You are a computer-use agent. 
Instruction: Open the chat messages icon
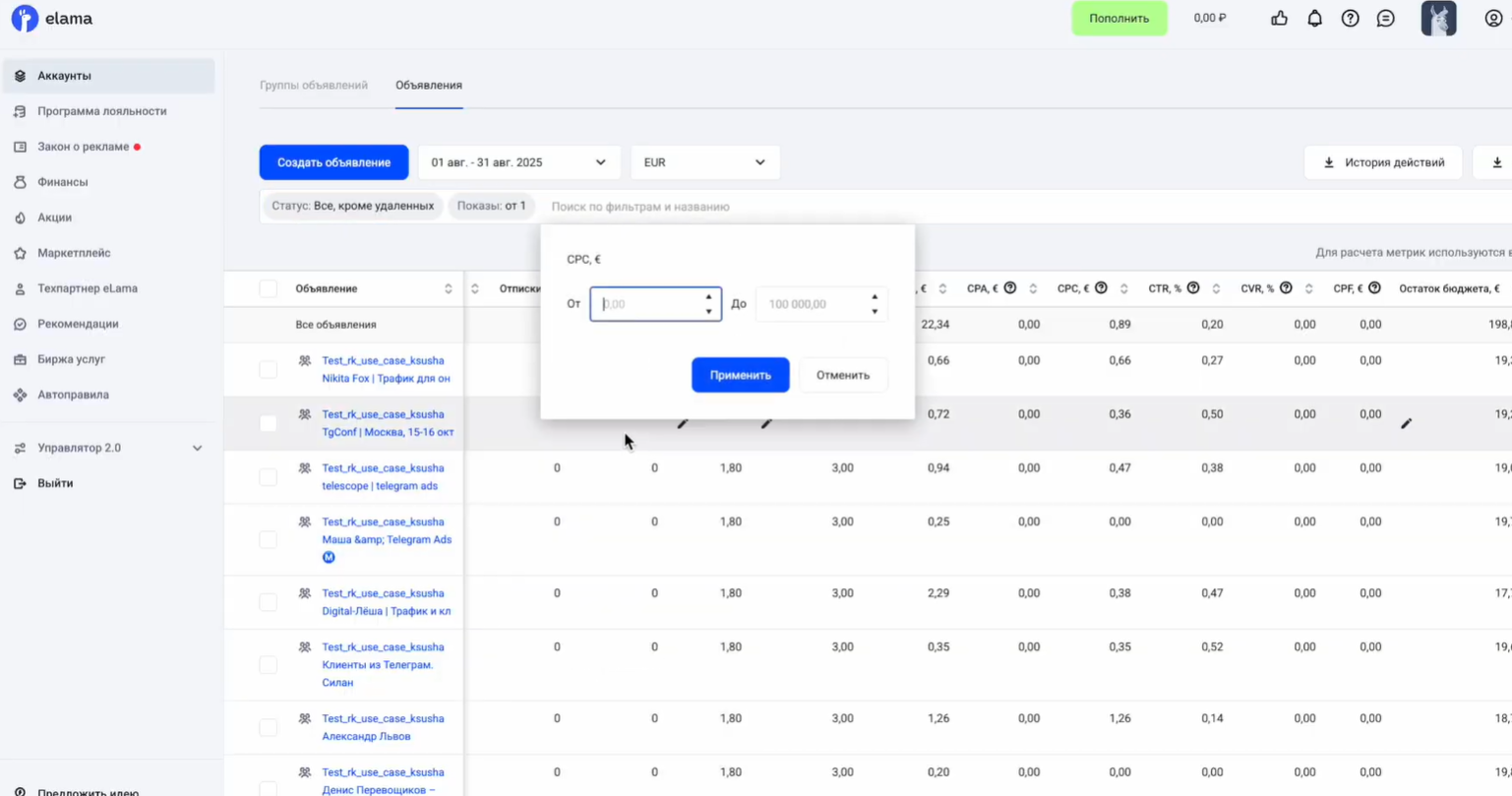point(1385,19)
